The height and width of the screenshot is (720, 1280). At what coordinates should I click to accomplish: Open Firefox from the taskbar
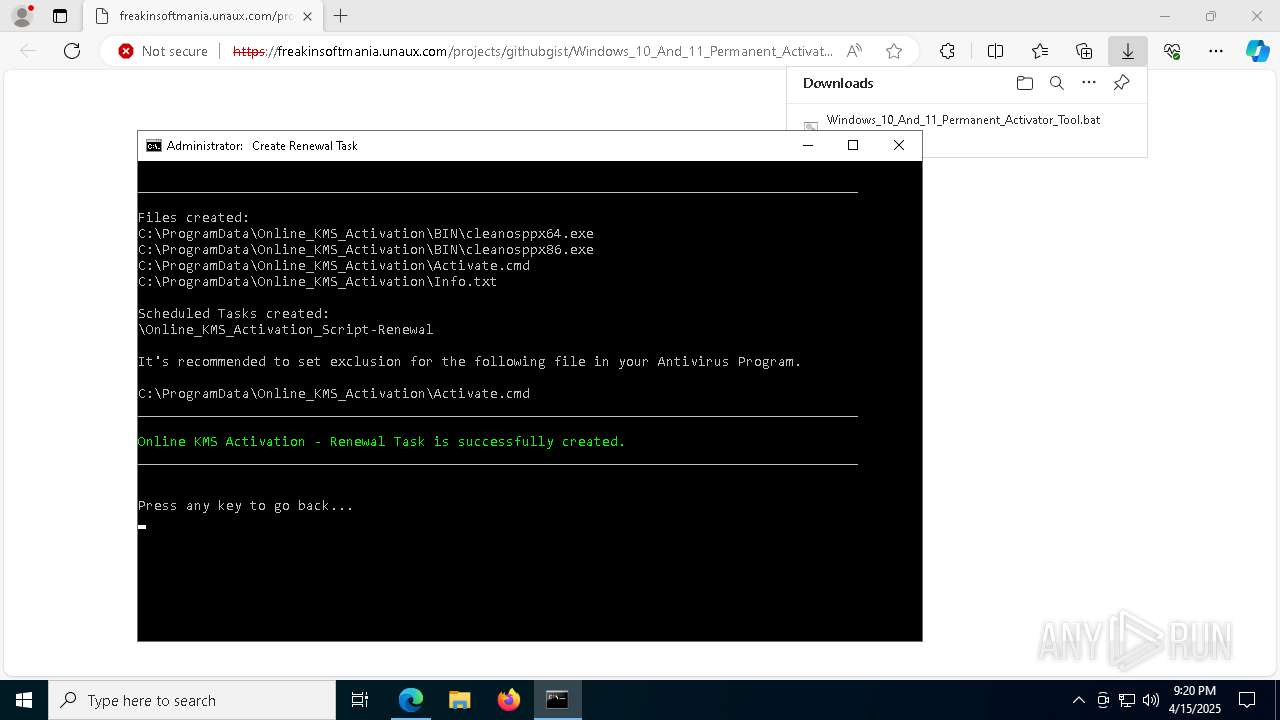click(x=508, y=700)
